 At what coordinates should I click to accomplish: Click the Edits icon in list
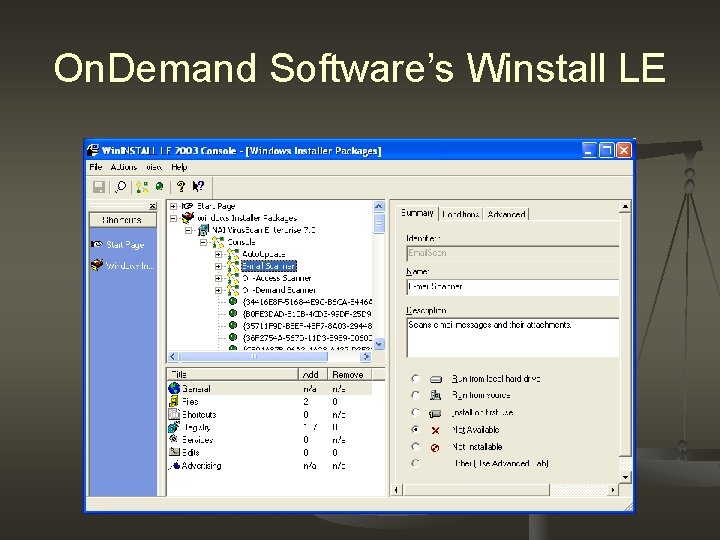(x=174, y=452)
